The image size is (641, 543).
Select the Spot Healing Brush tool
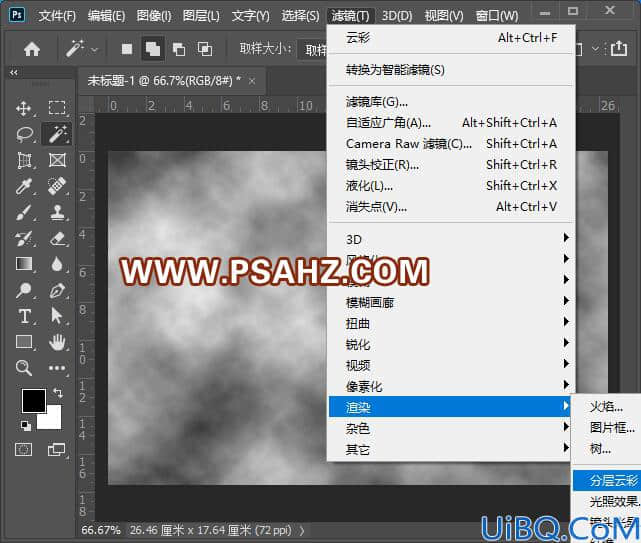point(57,186)
